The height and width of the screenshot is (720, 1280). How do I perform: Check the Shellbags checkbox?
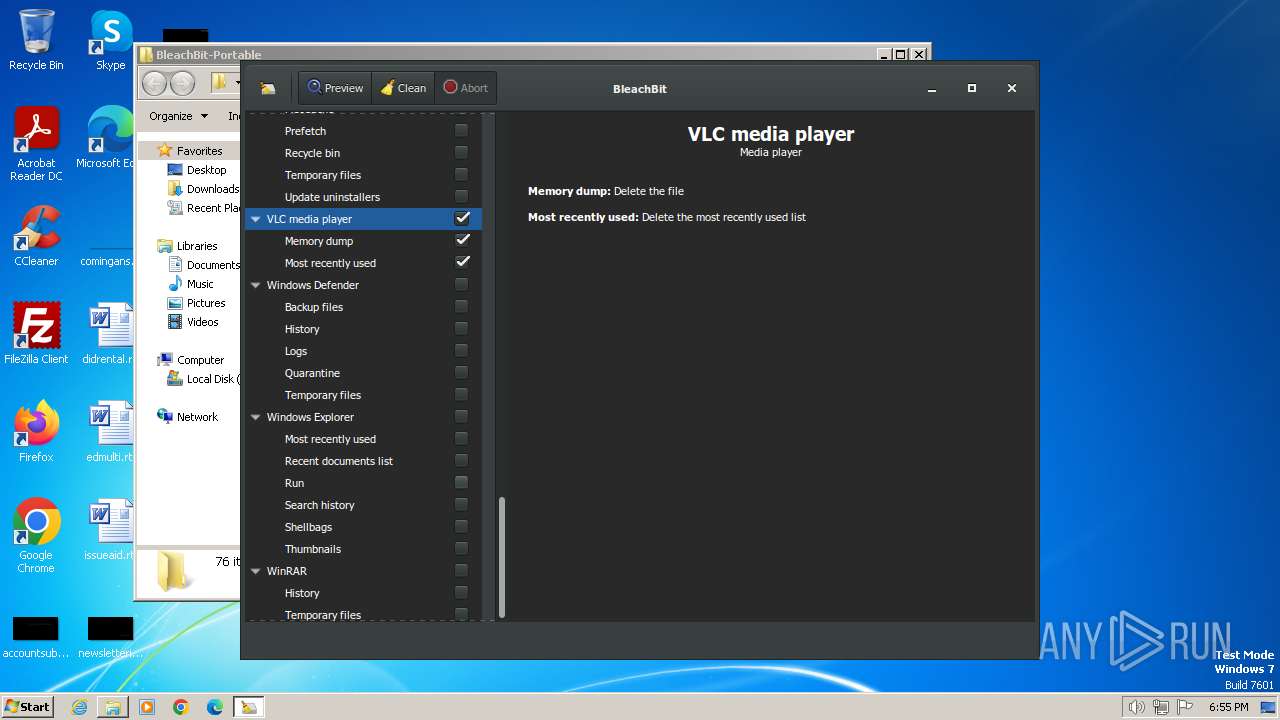tap(461, 526)
